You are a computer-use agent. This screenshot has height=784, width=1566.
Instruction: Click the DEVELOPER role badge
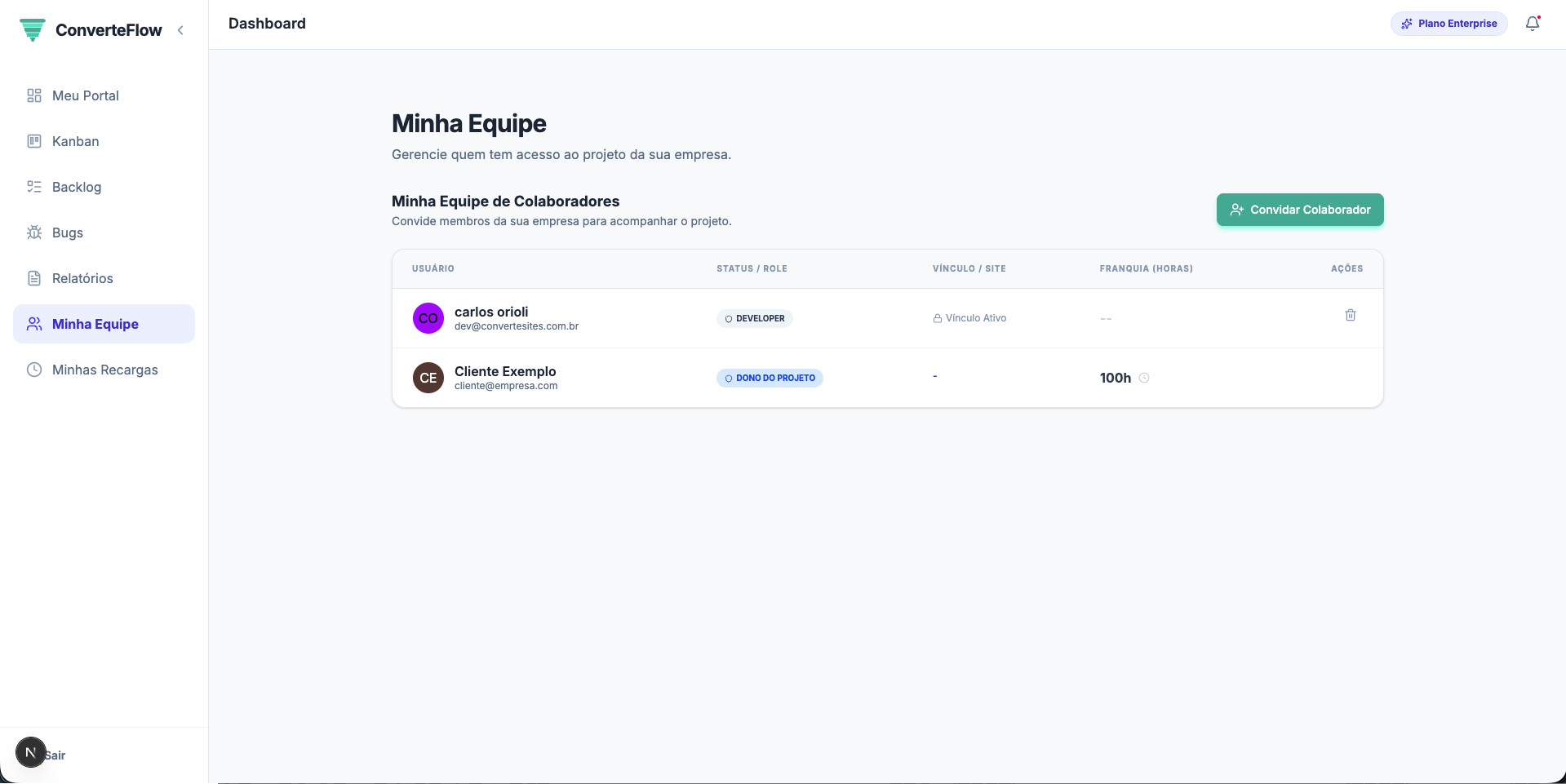pos(754,318)
